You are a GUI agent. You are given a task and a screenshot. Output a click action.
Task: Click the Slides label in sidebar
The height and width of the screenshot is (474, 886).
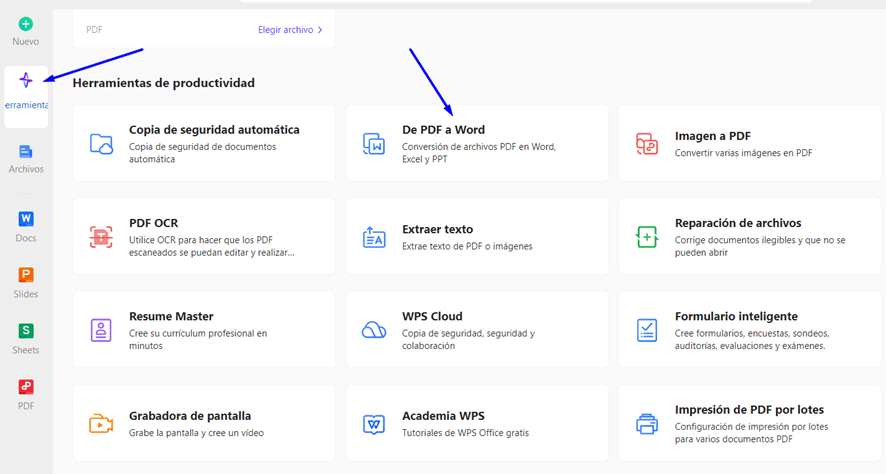click(26, 294)
